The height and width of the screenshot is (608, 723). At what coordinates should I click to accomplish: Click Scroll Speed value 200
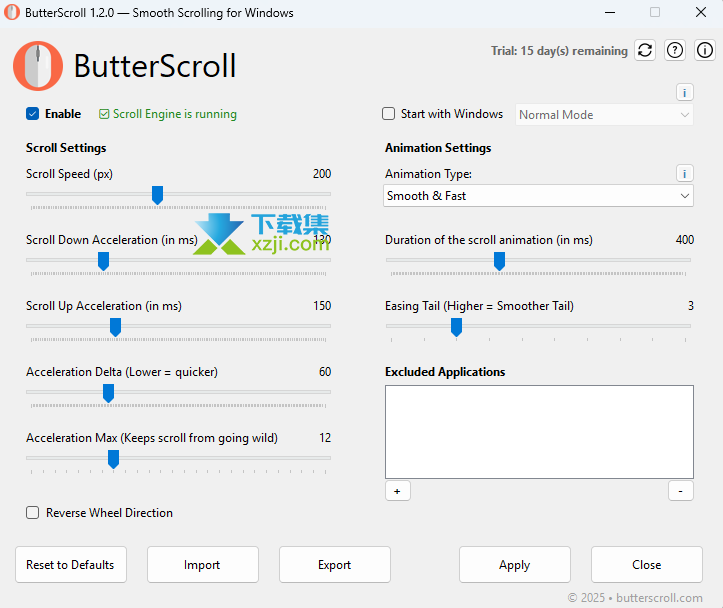point(322,174)
